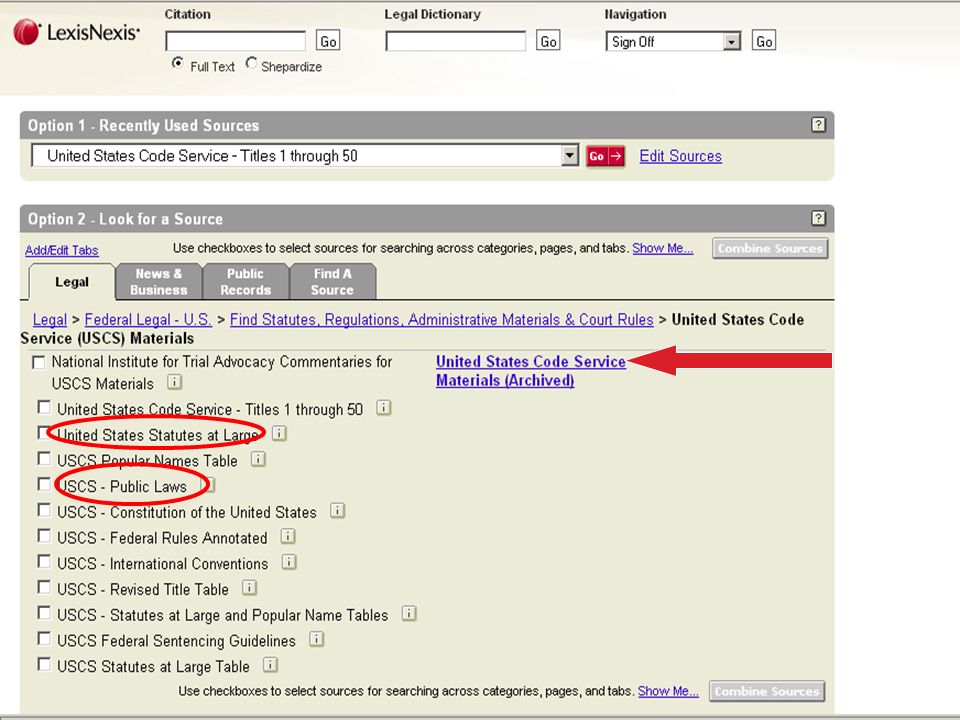Click red Go button for Recently Used Sources

click(605, 156)
